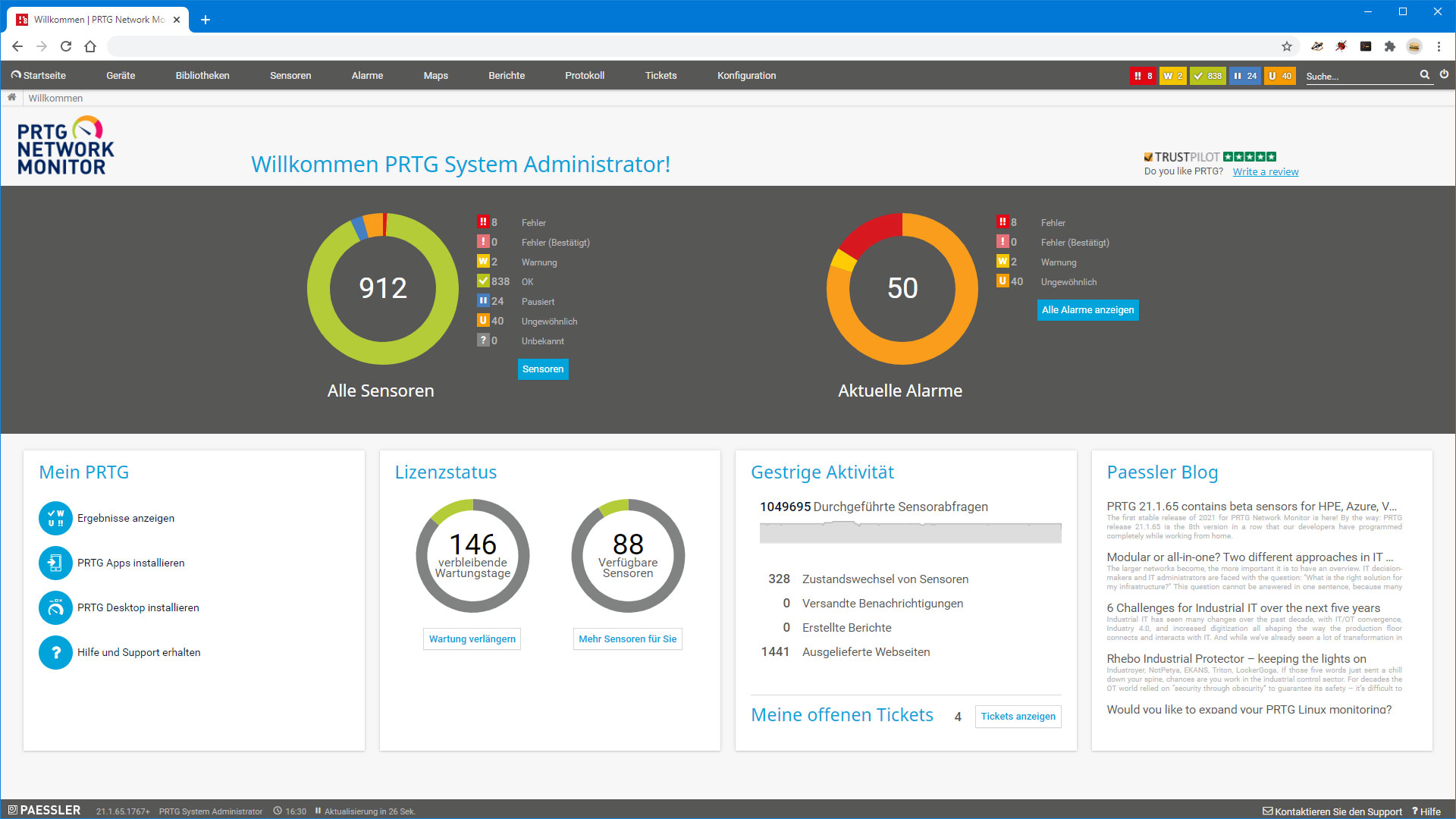
Task: Bookmark page with the star icon
Action: pos(1287,46)
